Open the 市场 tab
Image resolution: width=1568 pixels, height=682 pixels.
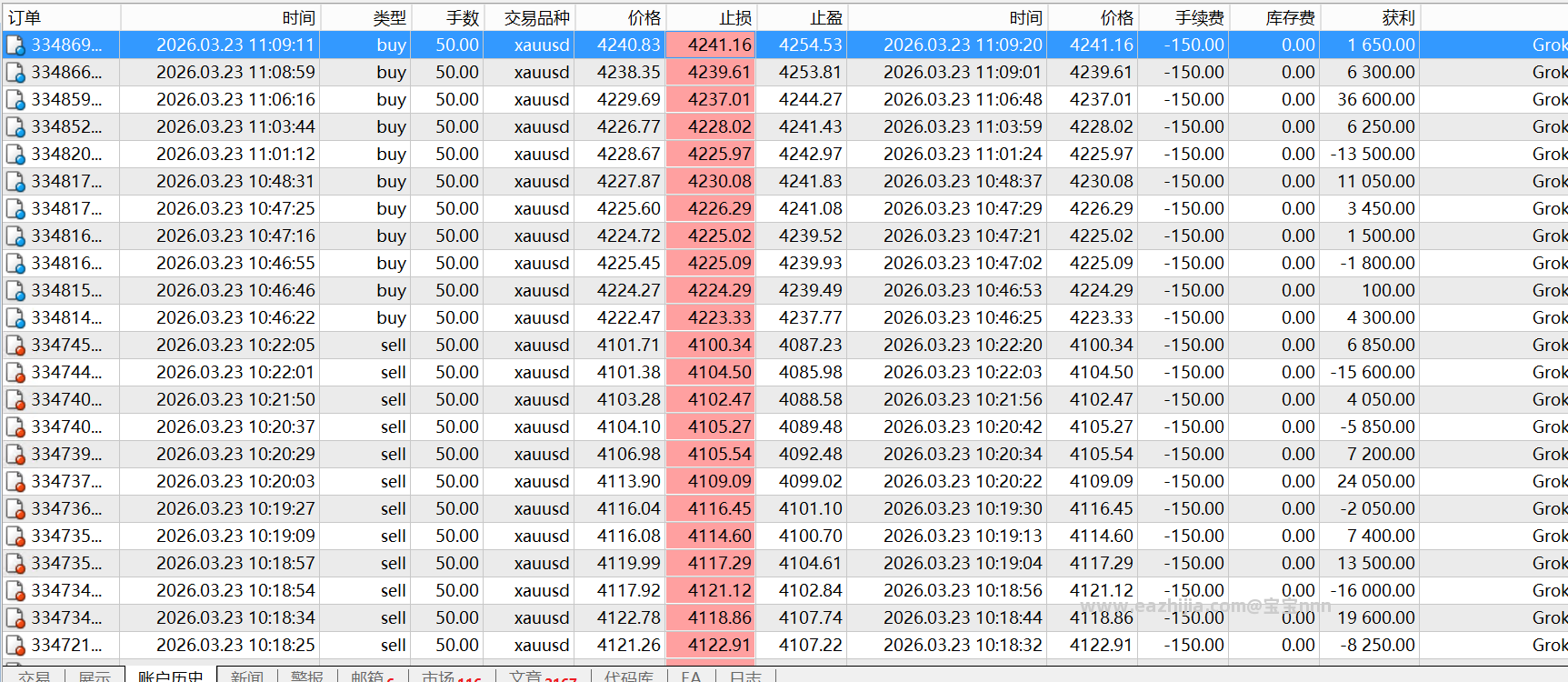click(x=452, y=676)
